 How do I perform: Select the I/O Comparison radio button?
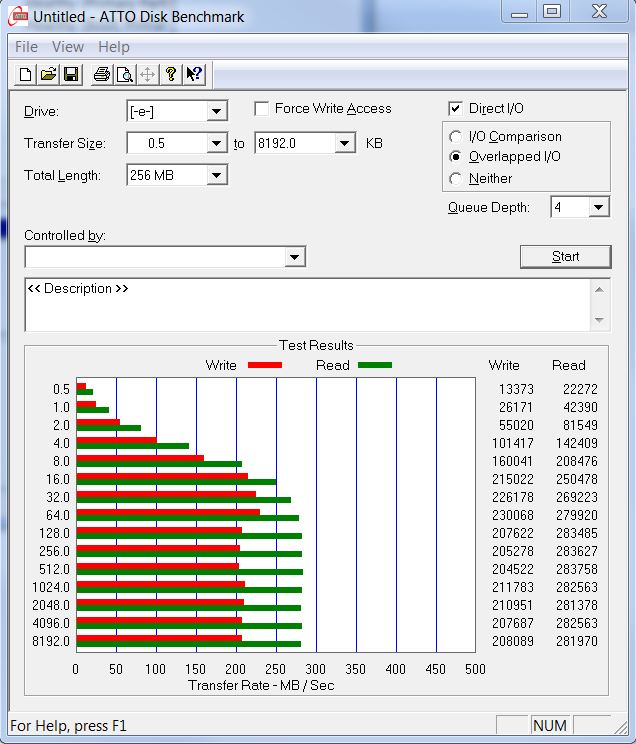point(456,137)
